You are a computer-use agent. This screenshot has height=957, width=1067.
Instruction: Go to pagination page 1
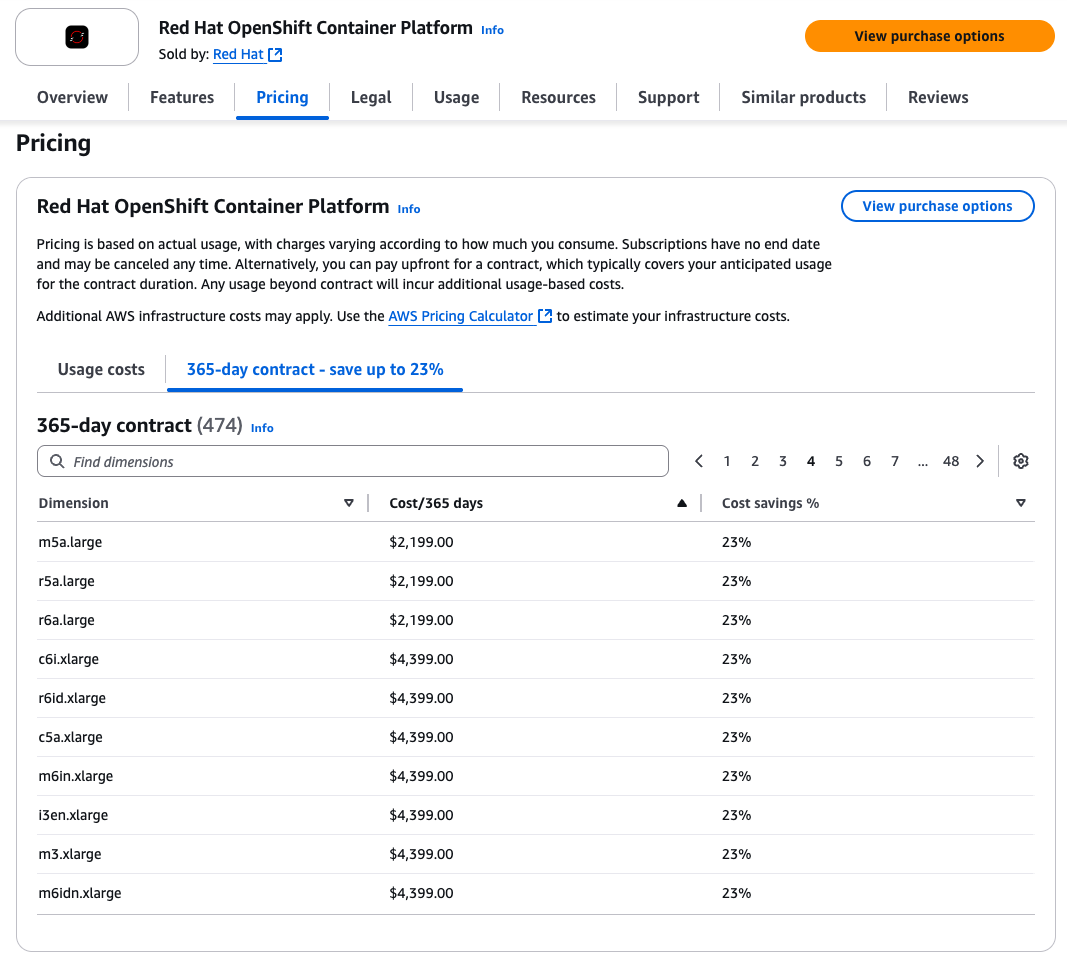[727, 461]
